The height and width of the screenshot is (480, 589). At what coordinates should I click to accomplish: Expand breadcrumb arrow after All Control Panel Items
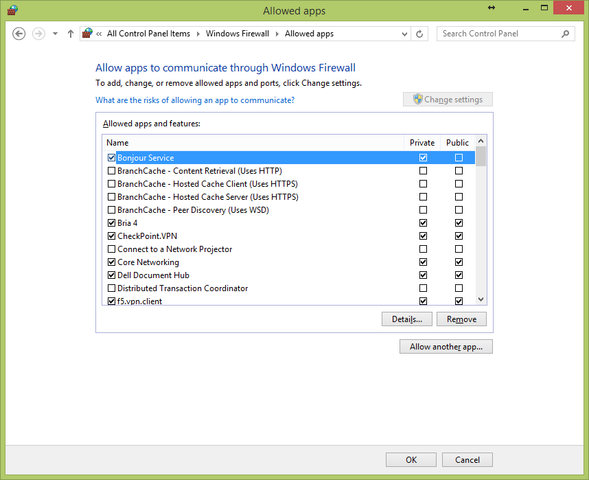click(198, 34)
